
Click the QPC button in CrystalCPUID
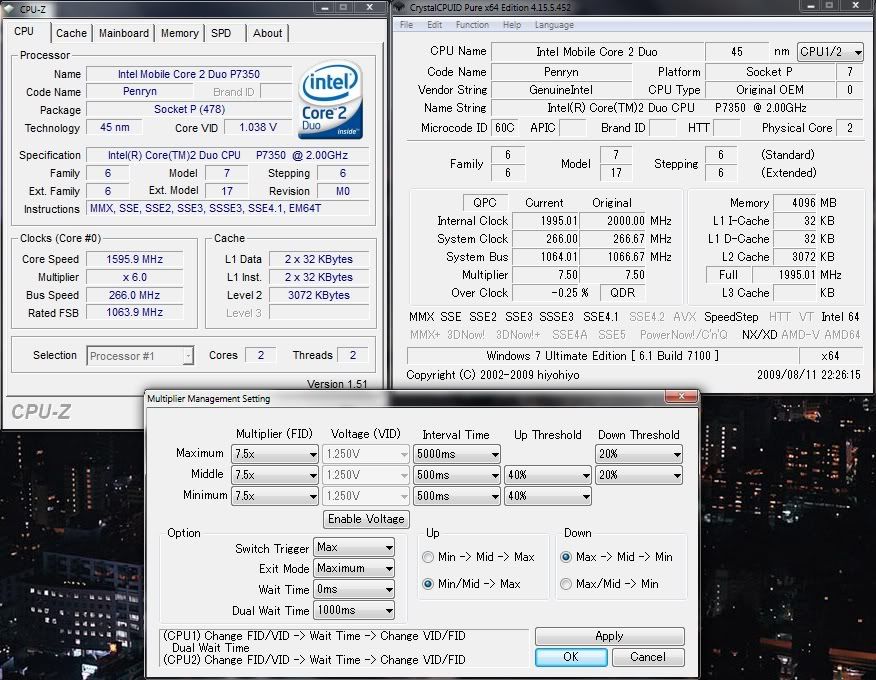coord(485,203)
